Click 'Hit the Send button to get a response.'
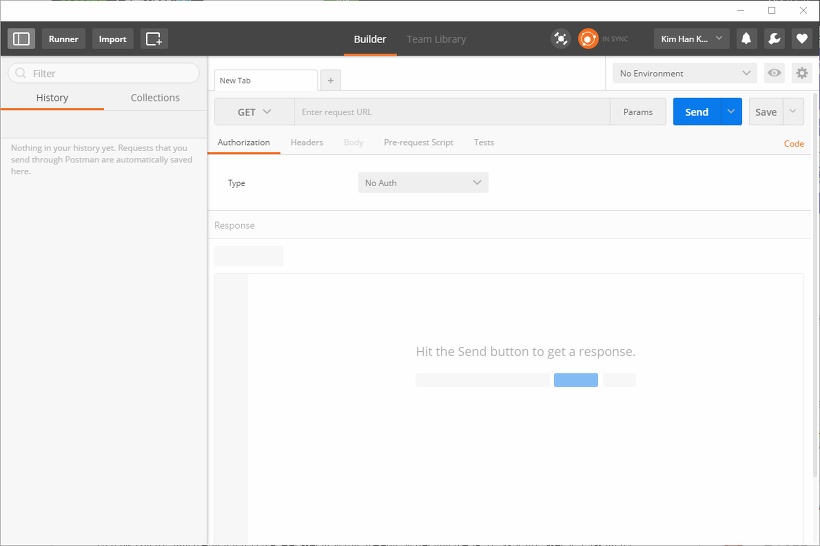This screenshot has width=820, height=546. (x=526, y=351)
